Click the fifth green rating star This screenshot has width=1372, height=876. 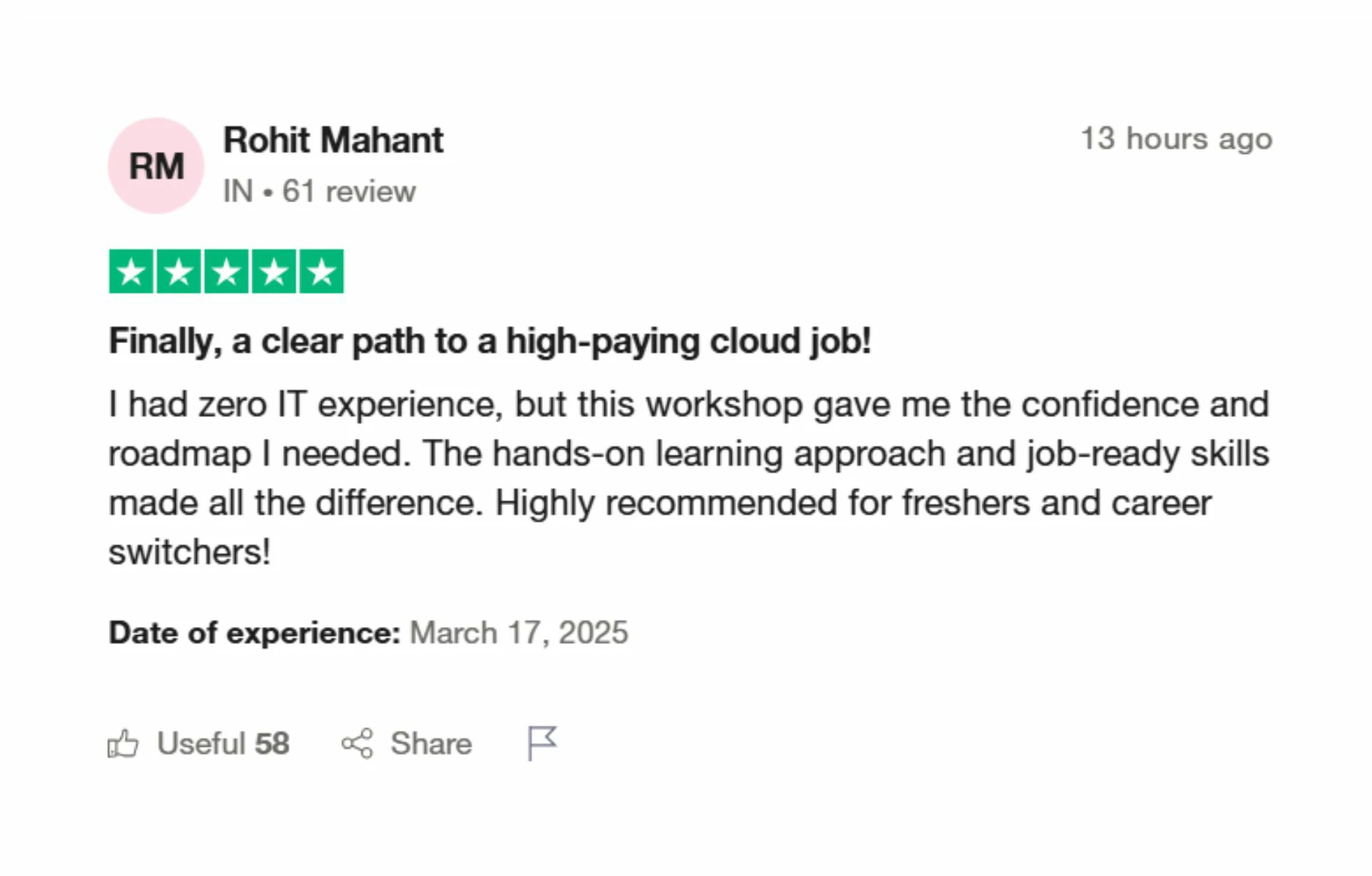[321, 272]
